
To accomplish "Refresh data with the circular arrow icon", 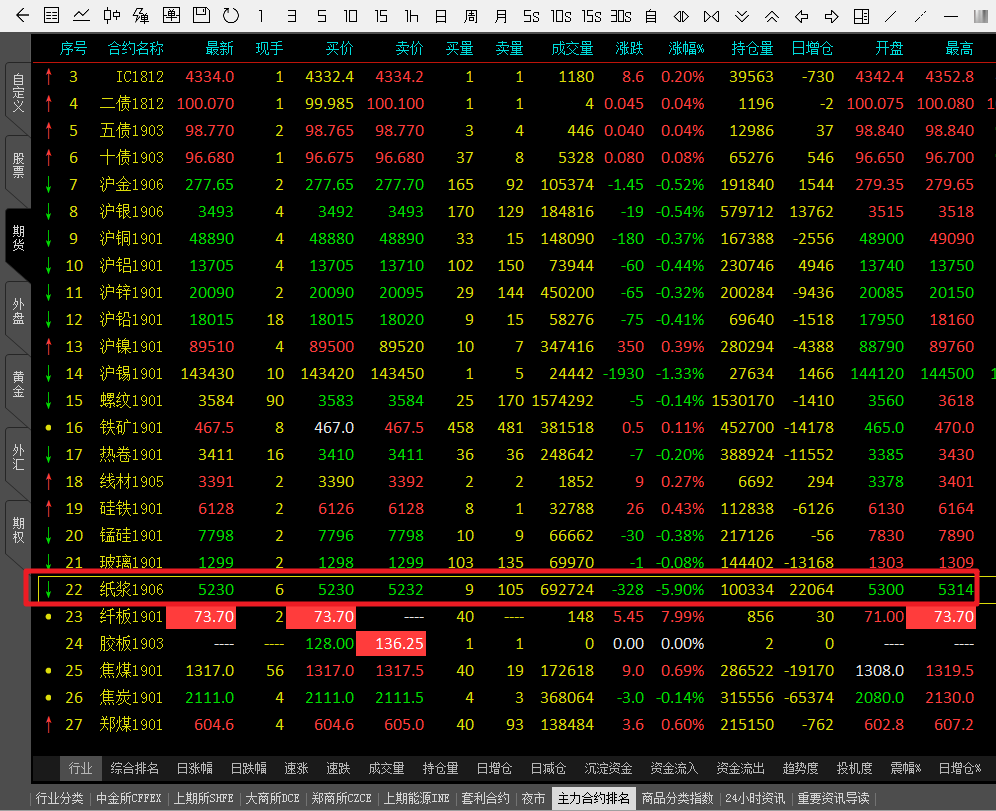I will coord(231,16).
